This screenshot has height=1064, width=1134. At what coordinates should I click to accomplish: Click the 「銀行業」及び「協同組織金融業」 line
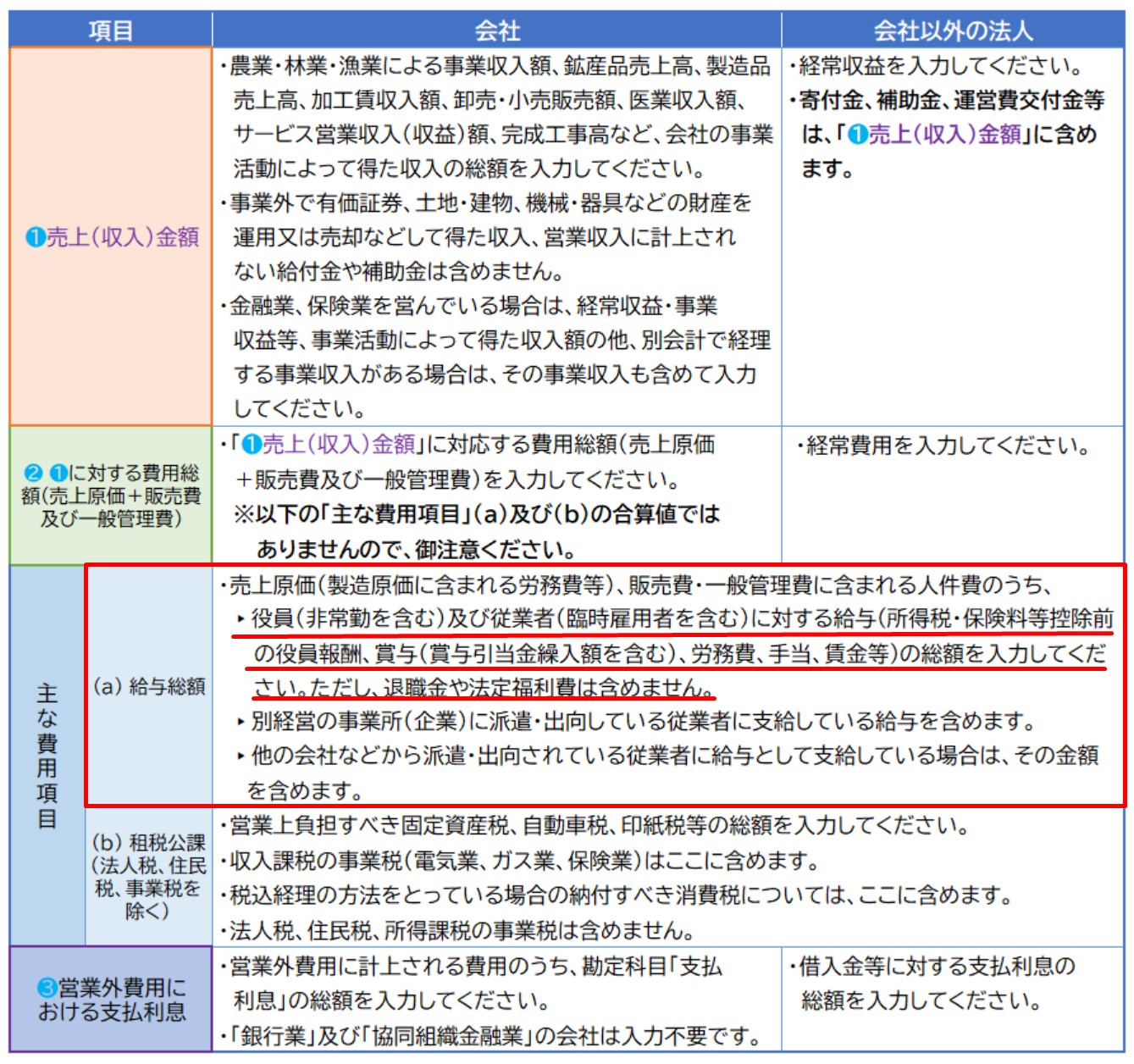(x=495, y=1035)
